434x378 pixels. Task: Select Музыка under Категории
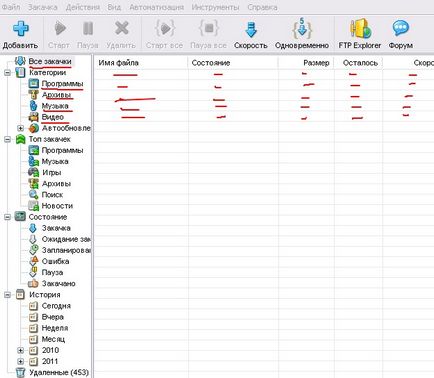coord(55,106)
